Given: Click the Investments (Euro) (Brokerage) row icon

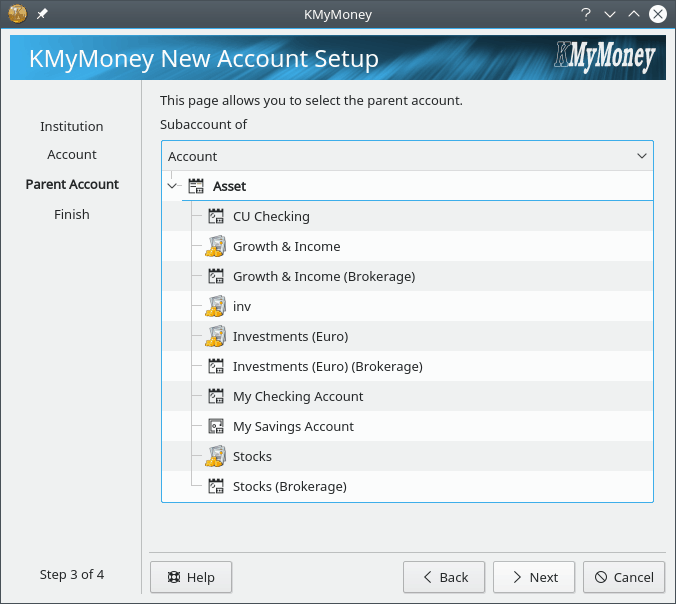Looking at the screenshot, I should click(216, 366).
